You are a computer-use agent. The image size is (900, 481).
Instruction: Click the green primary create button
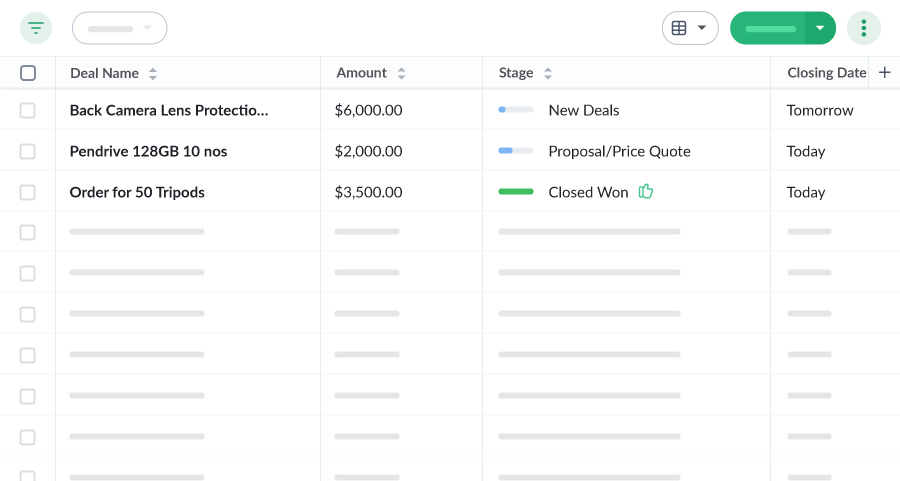pyautogui.click(x=768, y=28)
